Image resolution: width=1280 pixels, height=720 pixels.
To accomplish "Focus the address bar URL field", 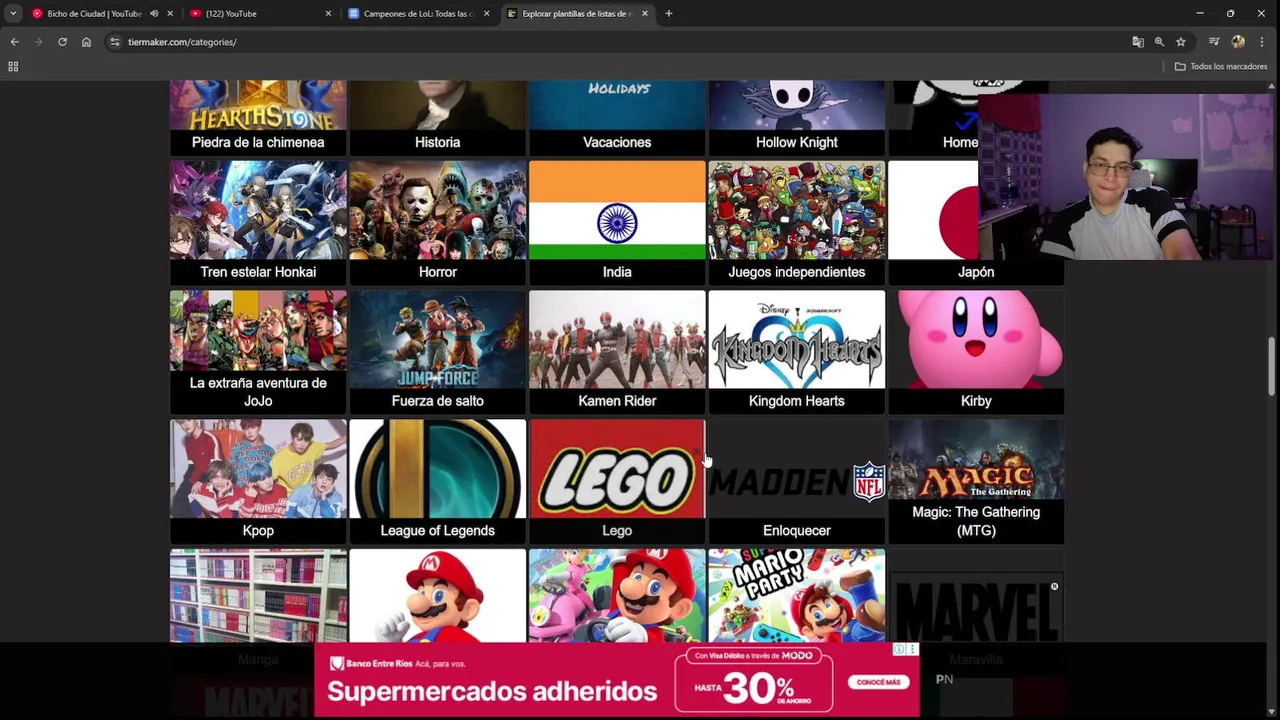I will click(620, 42).
